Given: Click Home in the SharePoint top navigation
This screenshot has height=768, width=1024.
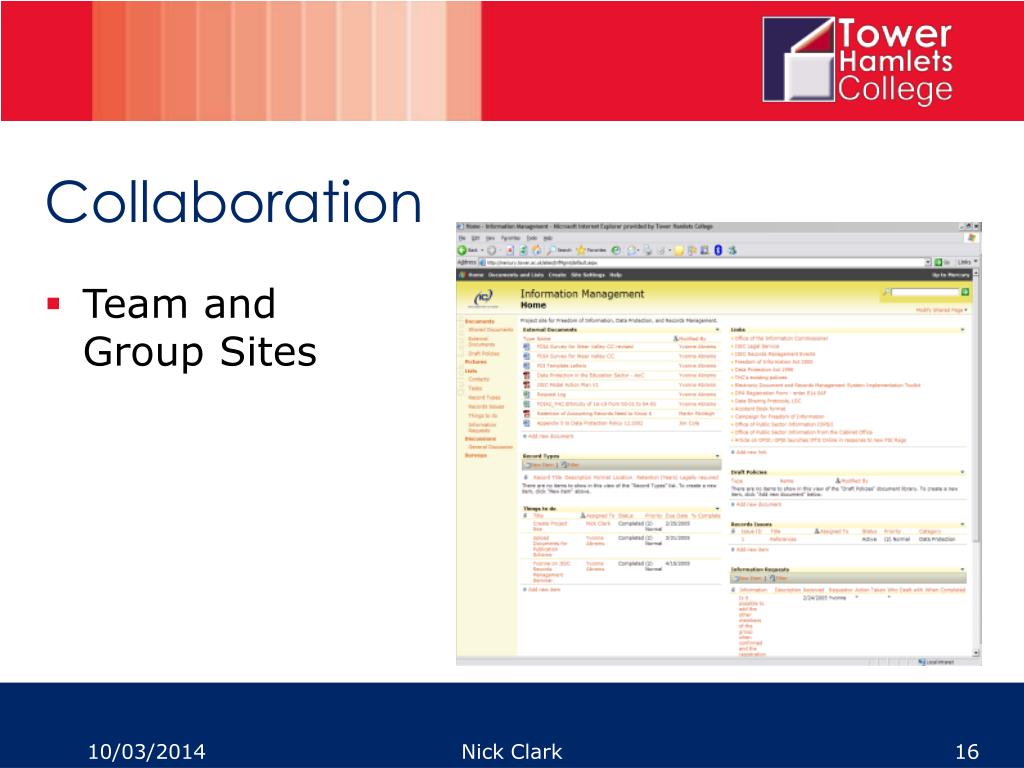Looking at the screenshot, I should (476, 275).
